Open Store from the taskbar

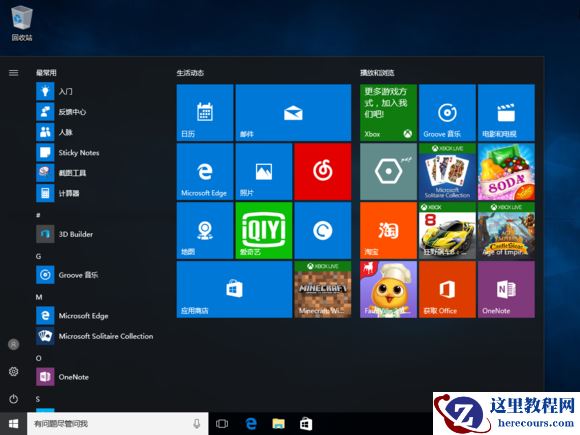coord(306,424)
